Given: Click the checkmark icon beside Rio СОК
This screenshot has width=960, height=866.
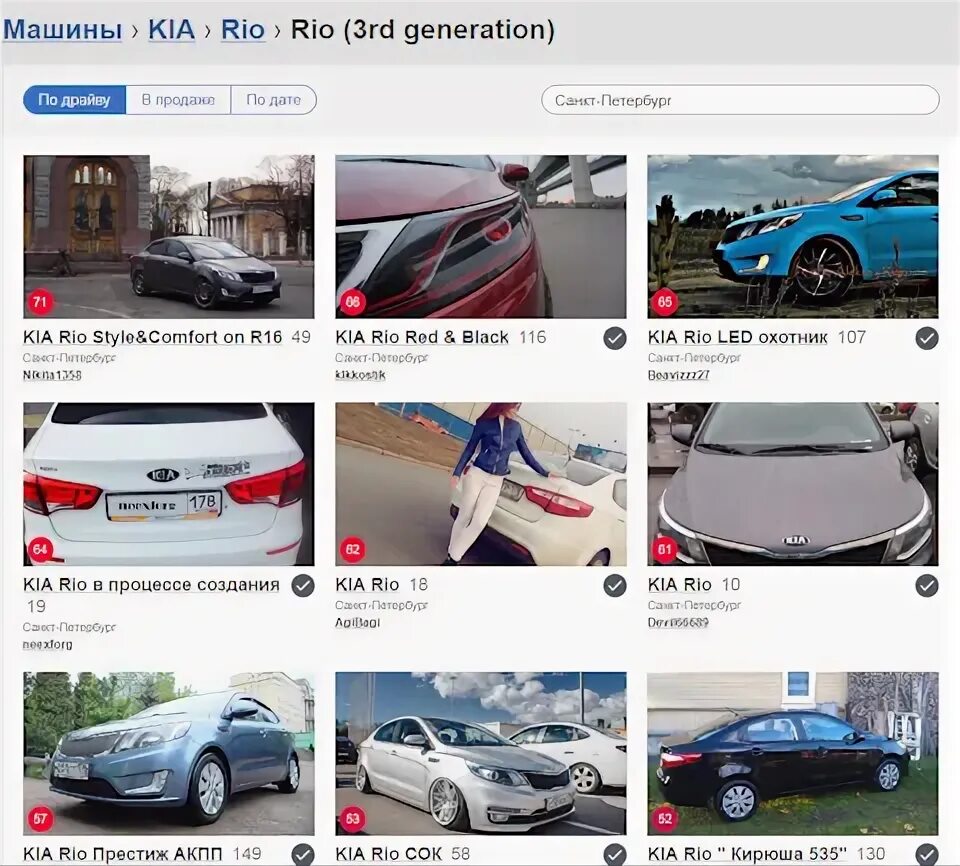Looking at the screenshot, I should click(x=615, y=854).
